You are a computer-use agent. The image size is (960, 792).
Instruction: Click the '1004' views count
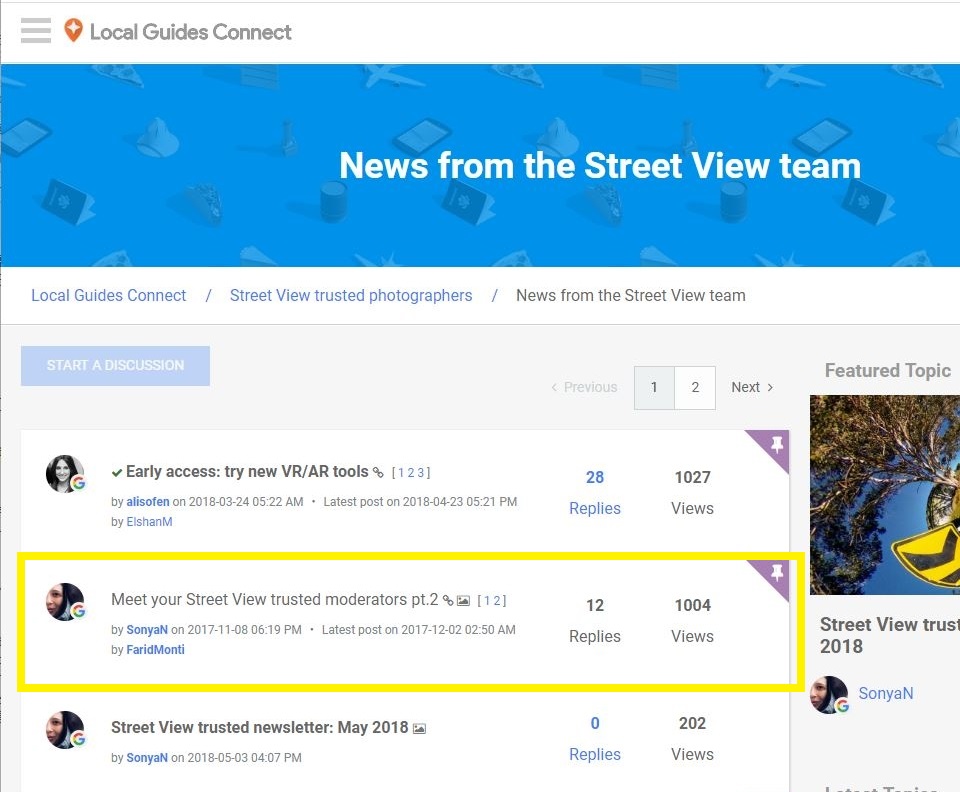tap(692, 605)
